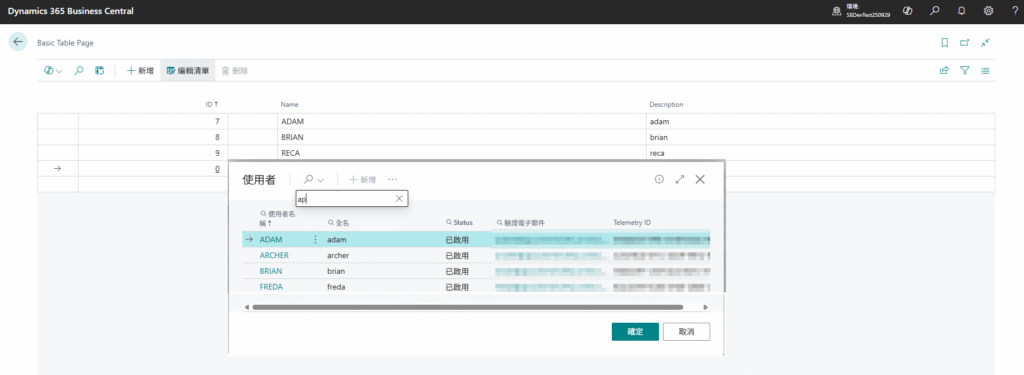Viewport: 1024px width, 375px height.
Task: Sort by 使用者名稱 column header
Action: click(x=277, y=218)
